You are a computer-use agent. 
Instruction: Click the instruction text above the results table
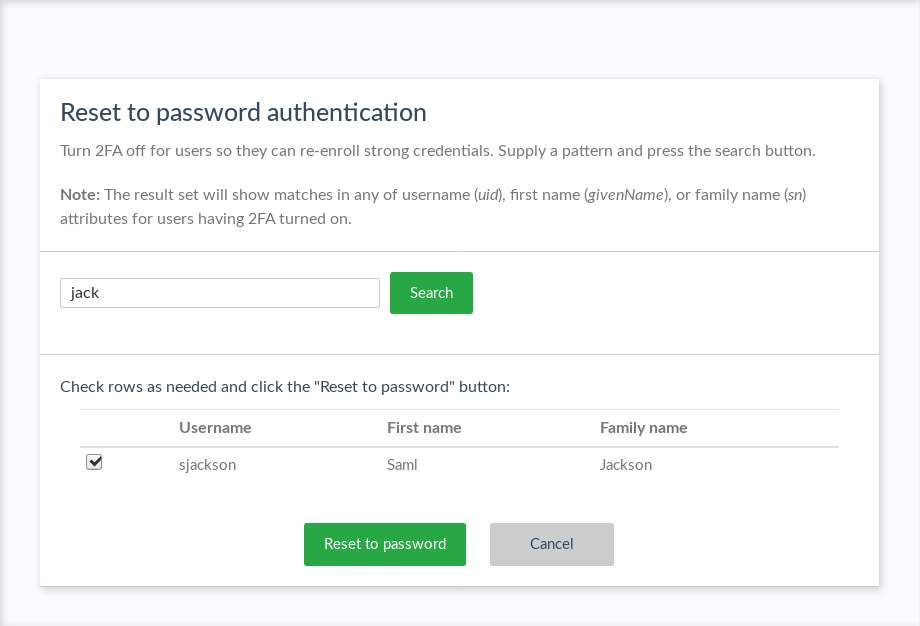pyautogui.click(x=285, y=386)
